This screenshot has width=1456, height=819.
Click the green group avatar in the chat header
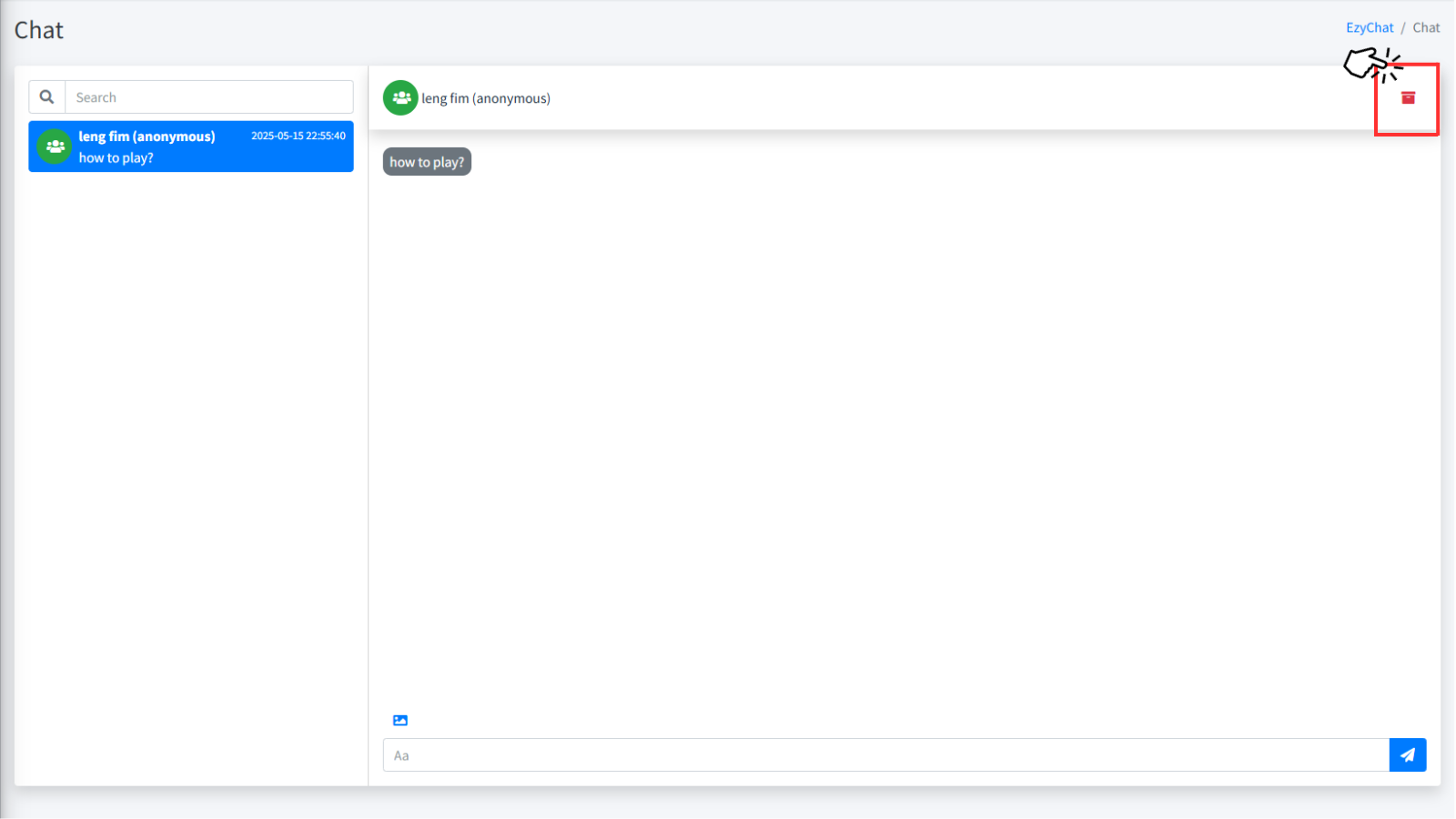click(400, 98)
